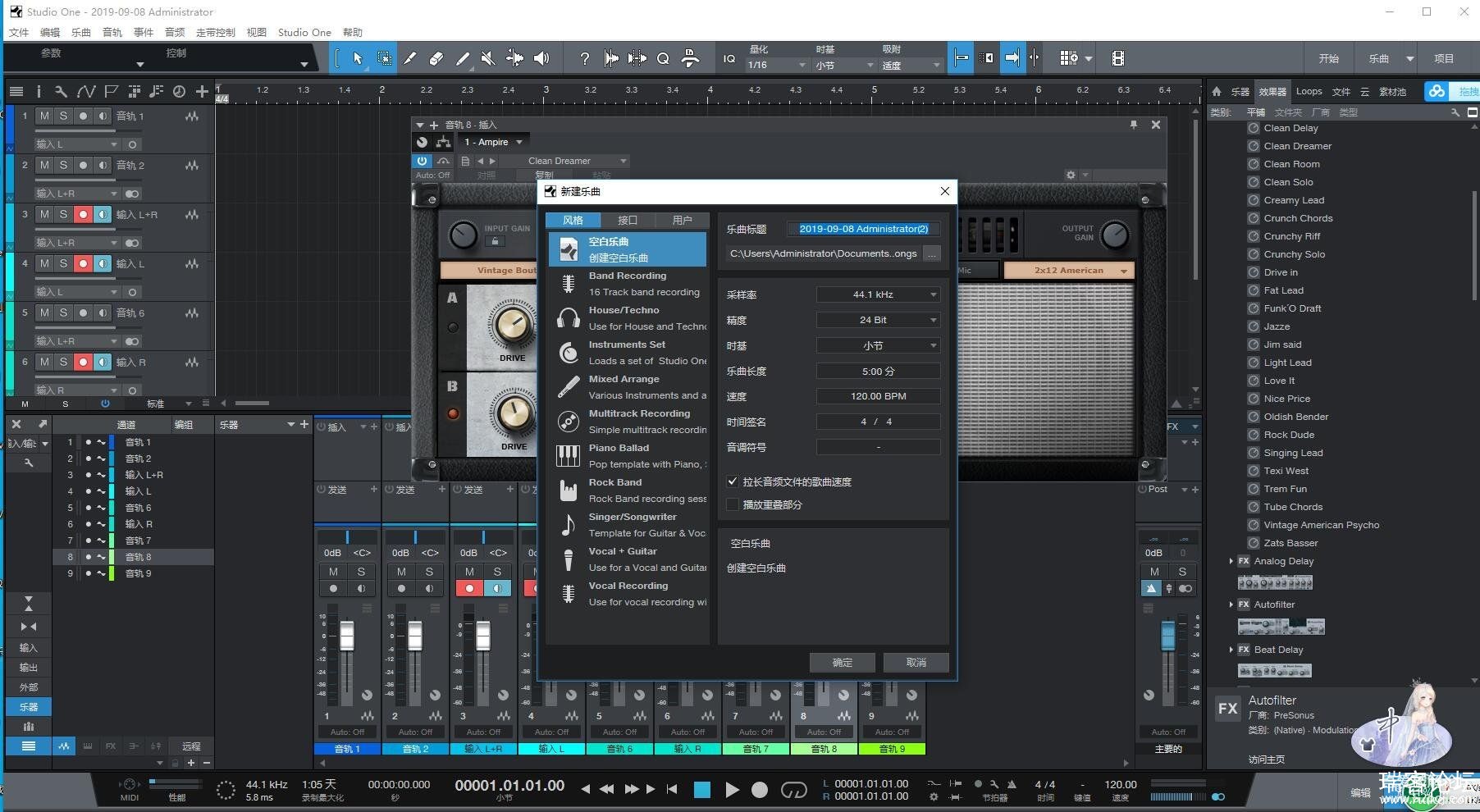Open resolution 24 Bit dropdown
Image resolution: width=1480 pixels, height=812 pixels.
[878, 320]
